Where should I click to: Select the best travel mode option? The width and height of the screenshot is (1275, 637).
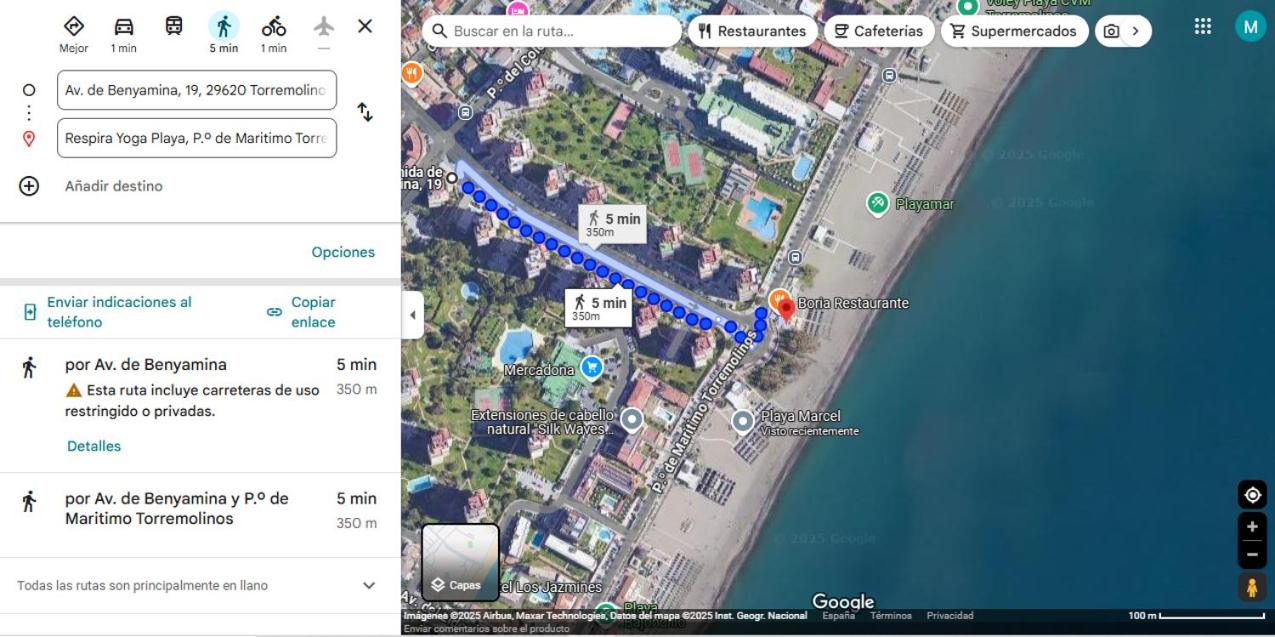tap(74, 34)
